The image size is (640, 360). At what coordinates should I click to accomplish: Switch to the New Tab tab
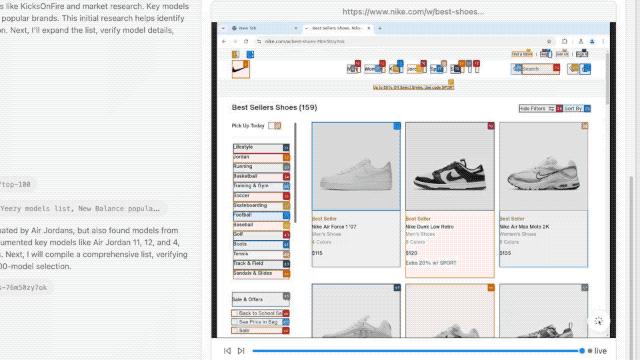(x=263, y=28)
